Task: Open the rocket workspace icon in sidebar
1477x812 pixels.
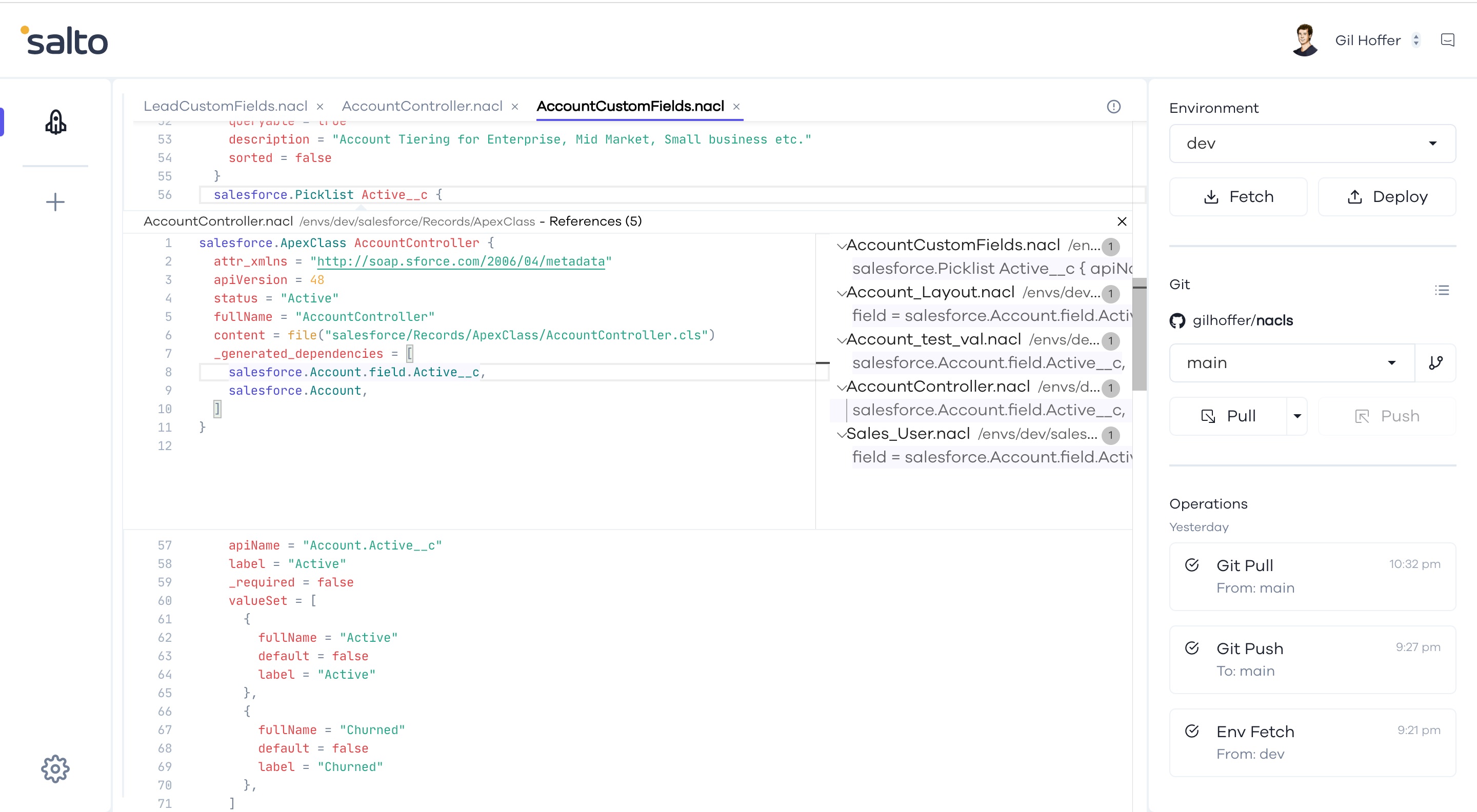Action: point(55,122)
